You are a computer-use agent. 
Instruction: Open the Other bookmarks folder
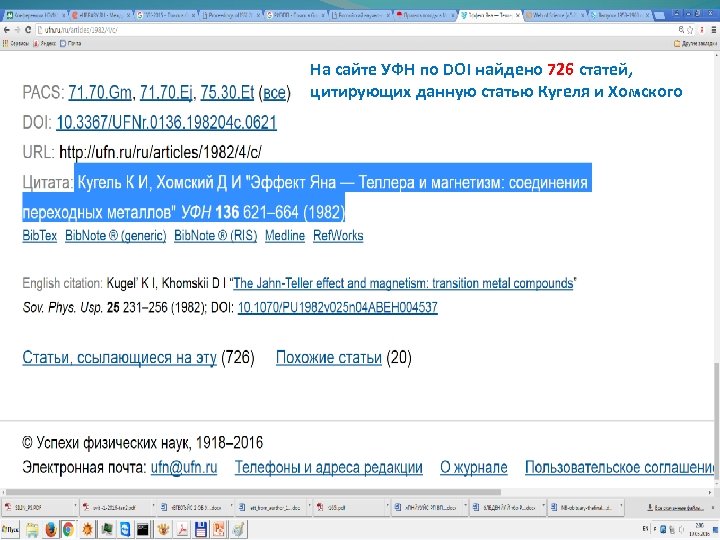click(x=695, y=43)
